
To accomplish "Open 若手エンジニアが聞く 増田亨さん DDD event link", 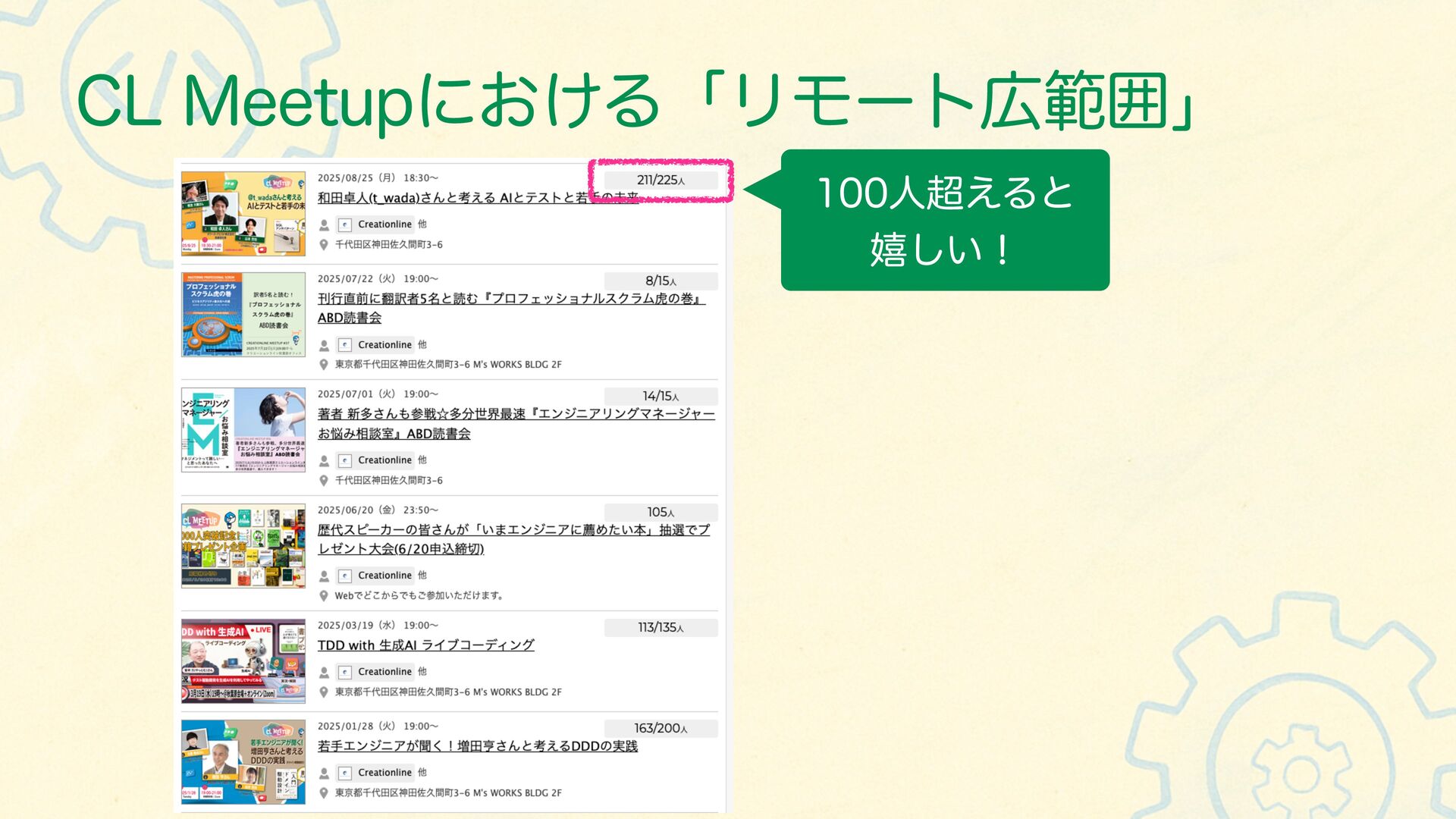I will pyautogui.click(x=477, y=746).
